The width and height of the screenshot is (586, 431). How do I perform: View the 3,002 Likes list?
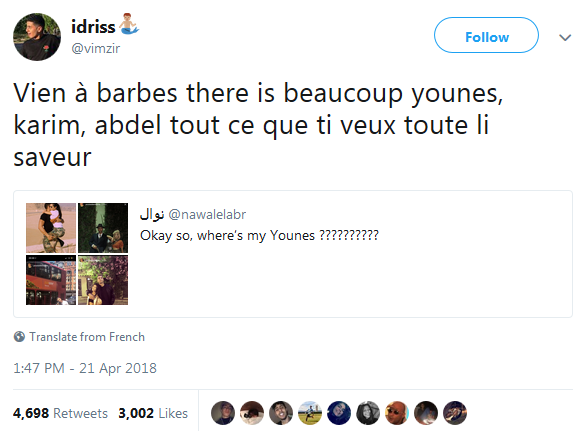[153, 413]
